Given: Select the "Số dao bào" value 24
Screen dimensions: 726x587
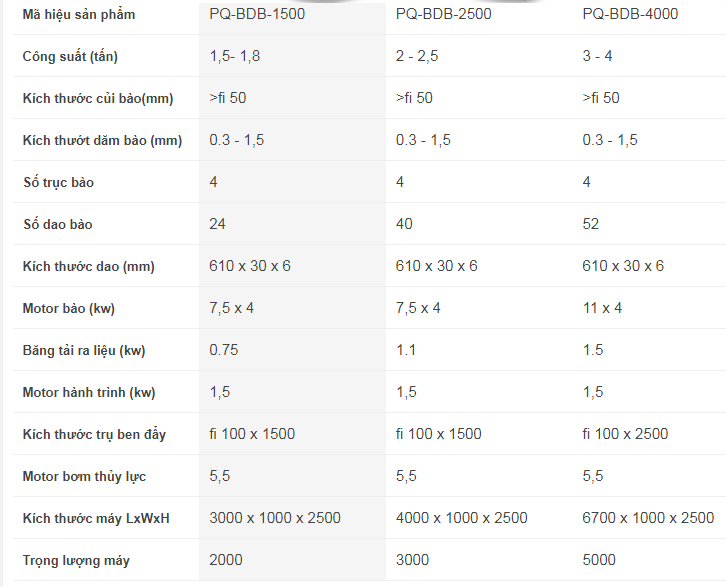Looking at the screenshot, I should tap(218, 224).
